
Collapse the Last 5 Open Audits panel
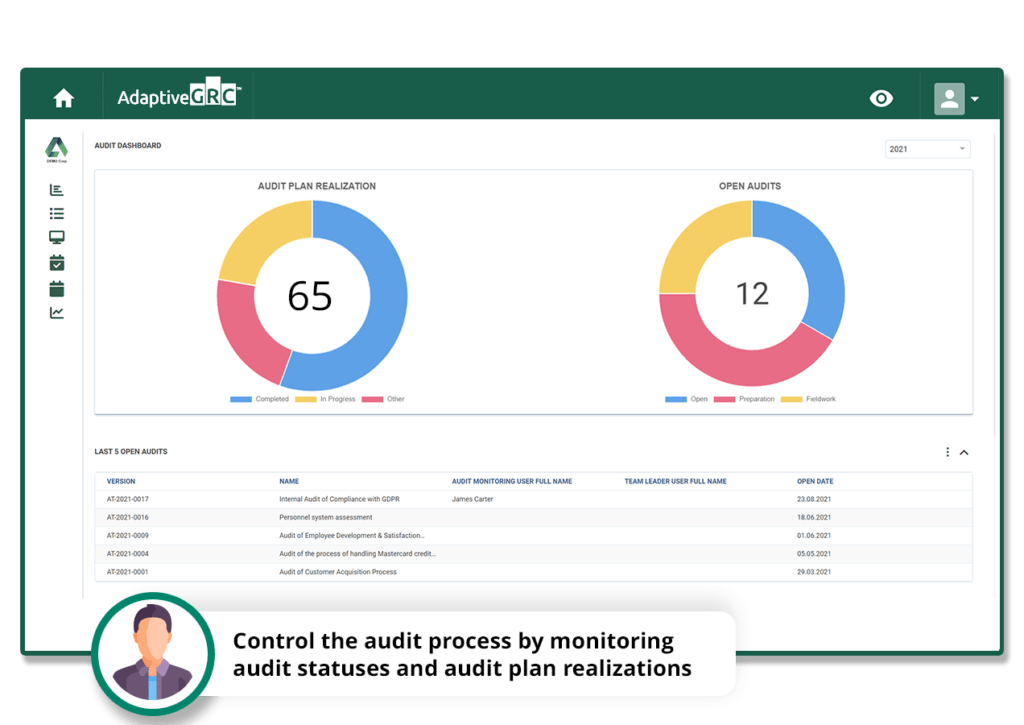tap(963, 452)
